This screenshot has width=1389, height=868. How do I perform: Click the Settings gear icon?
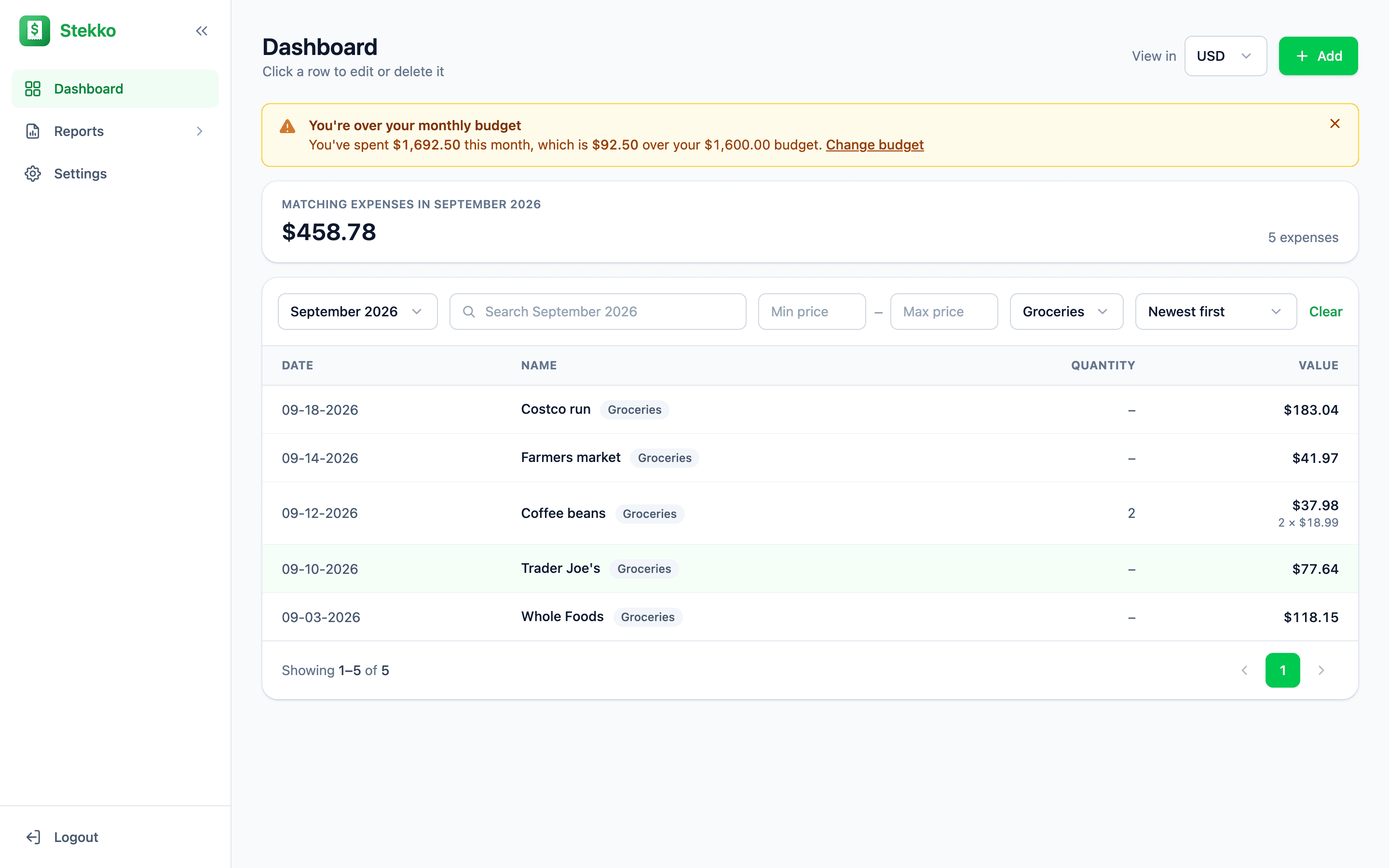(33, 174)
